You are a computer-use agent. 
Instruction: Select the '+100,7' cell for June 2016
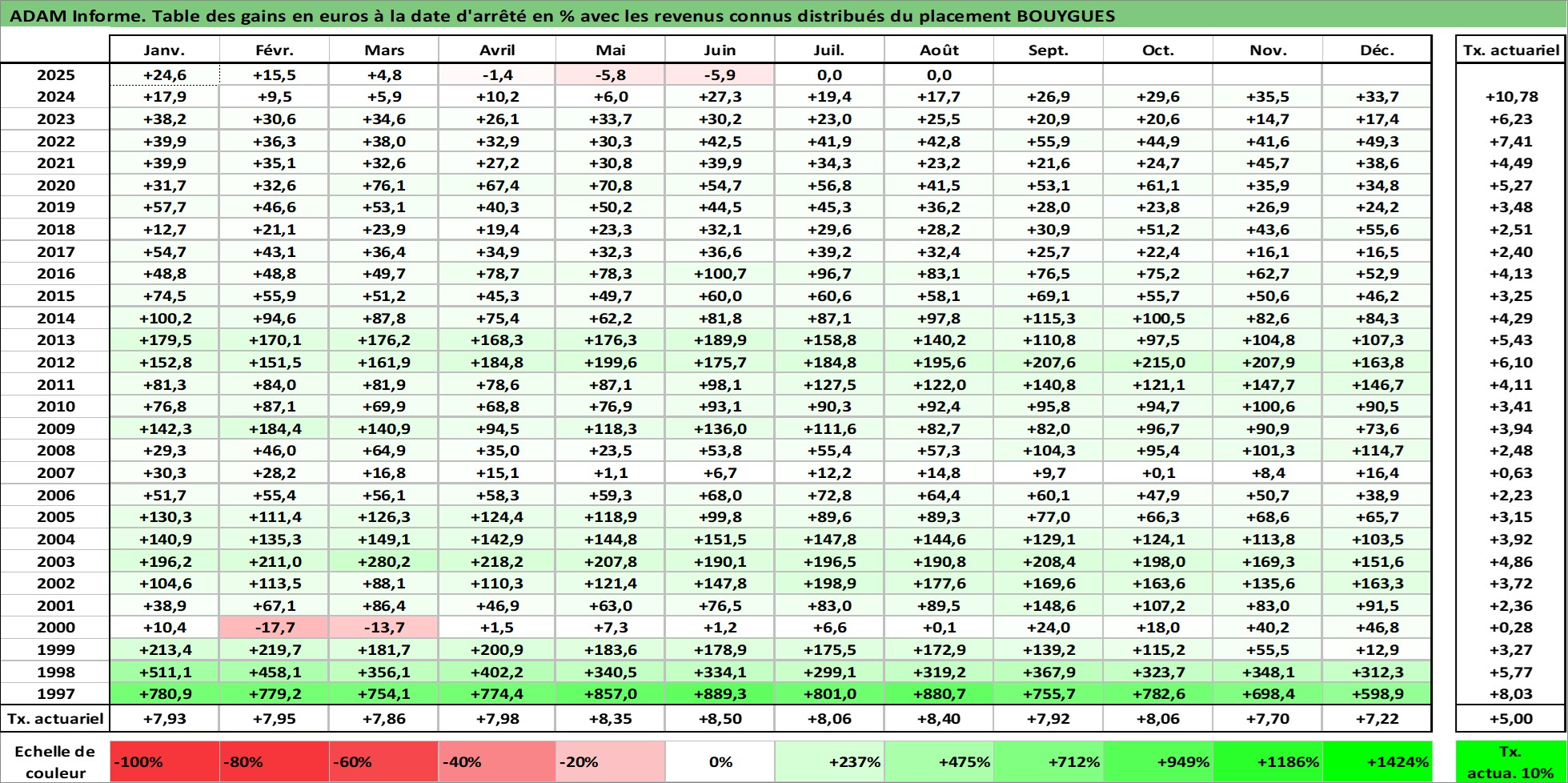(x=720, y=274)
